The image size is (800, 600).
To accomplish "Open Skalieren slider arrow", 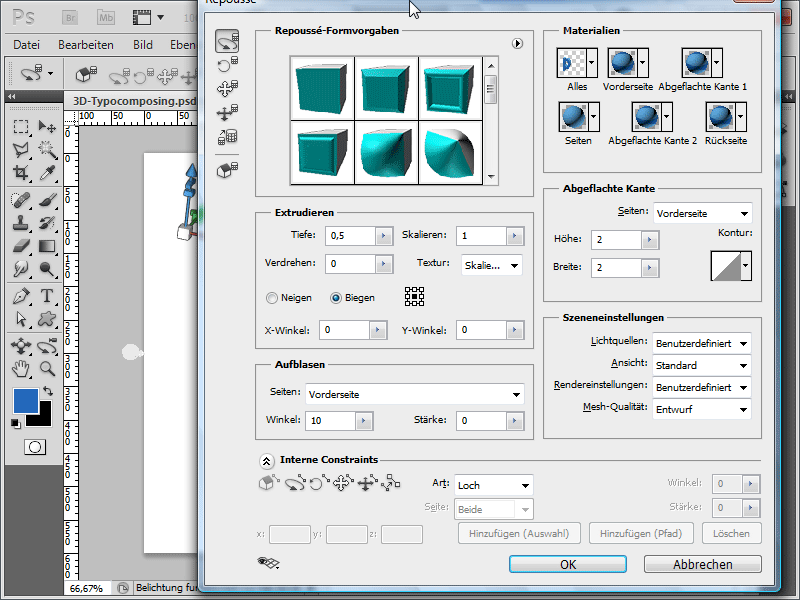I will click(x=515, y=236).
